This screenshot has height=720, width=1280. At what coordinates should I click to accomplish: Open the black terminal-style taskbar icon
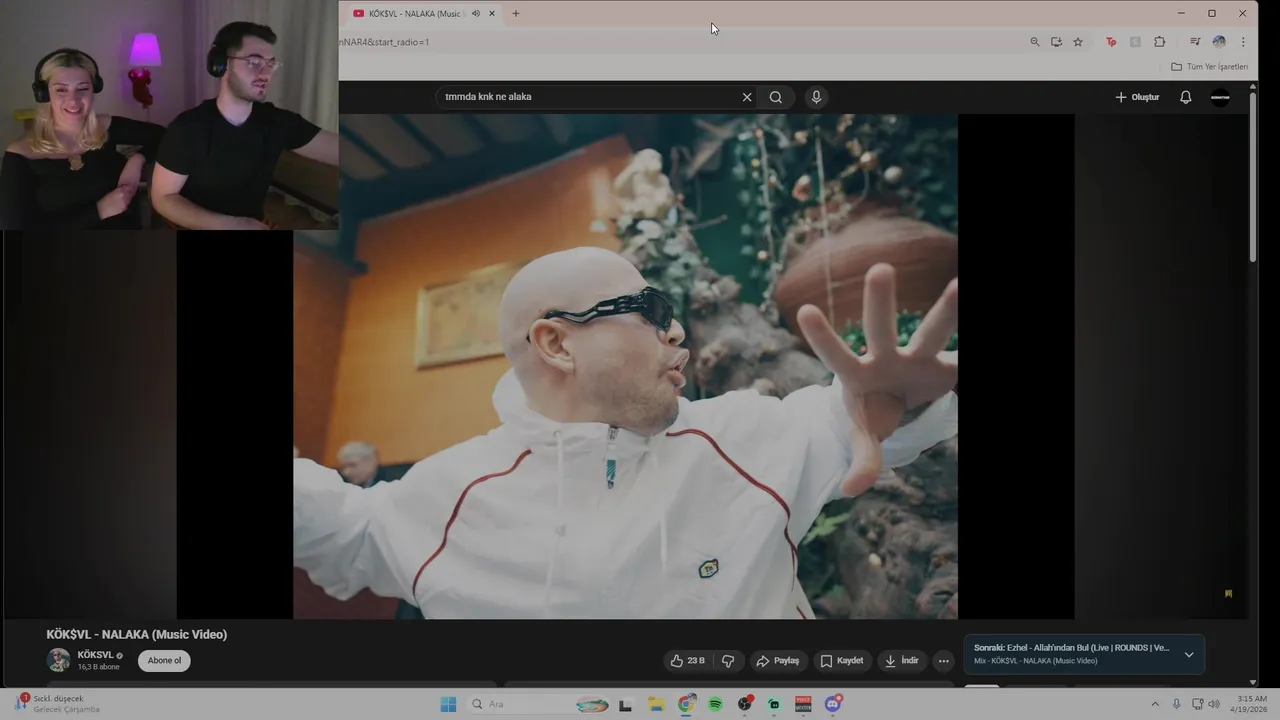coord(626,704)
